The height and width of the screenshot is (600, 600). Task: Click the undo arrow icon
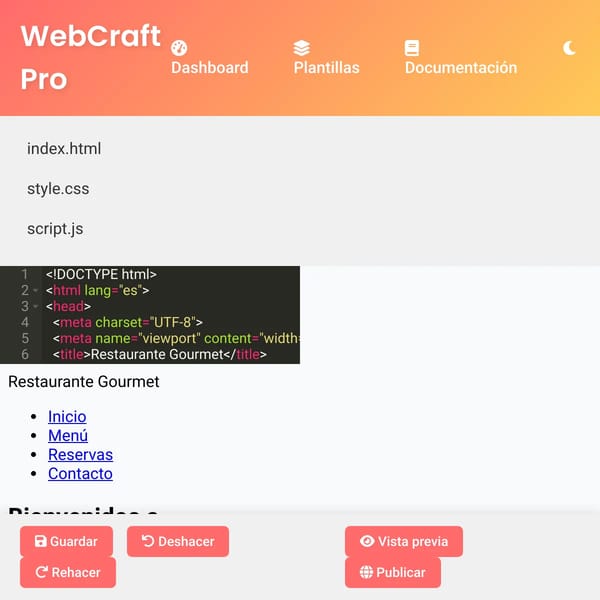point(148,541)
